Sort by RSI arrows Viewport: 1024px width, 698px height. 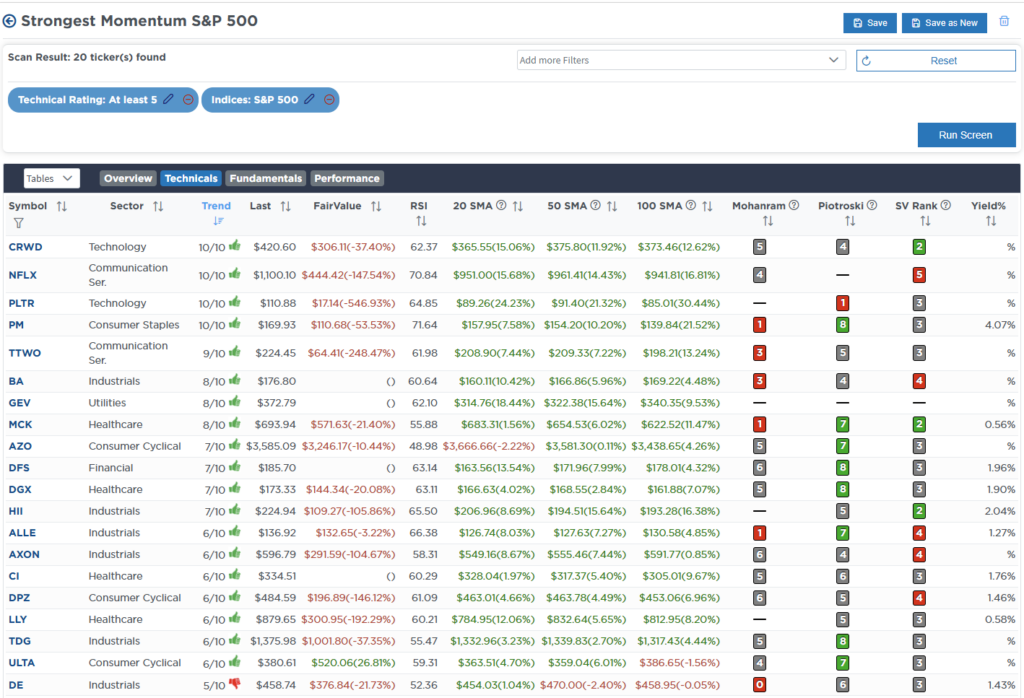click(421, 221)
